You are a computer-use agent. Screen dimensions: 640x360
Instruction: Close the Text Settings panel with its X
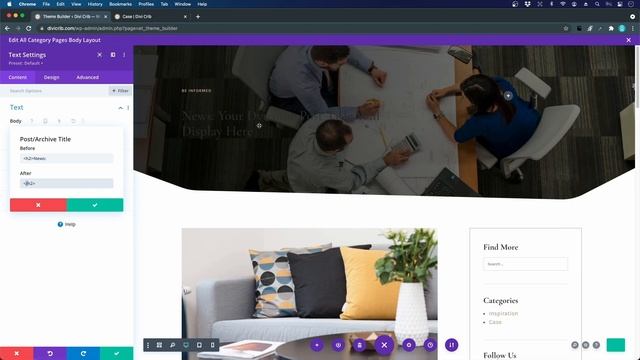pos(100,55)
